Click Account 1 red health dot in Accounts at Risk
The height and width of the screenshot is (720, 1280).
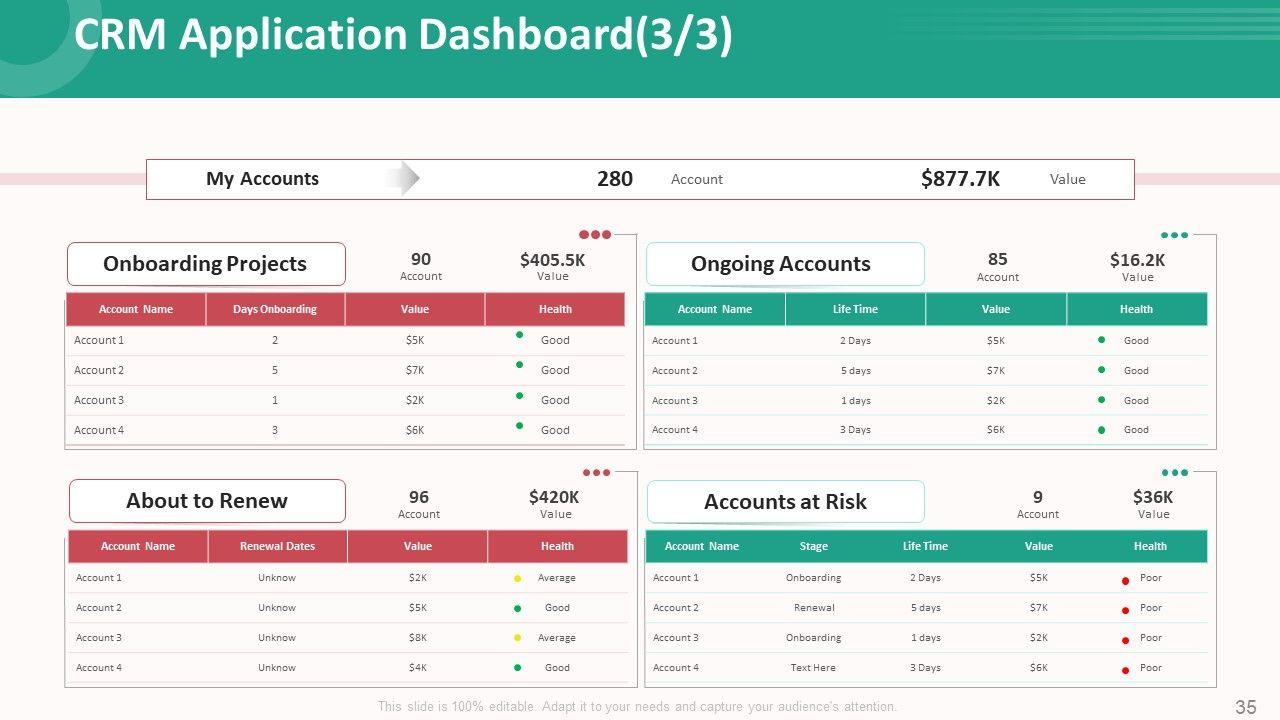[1125, 581]
